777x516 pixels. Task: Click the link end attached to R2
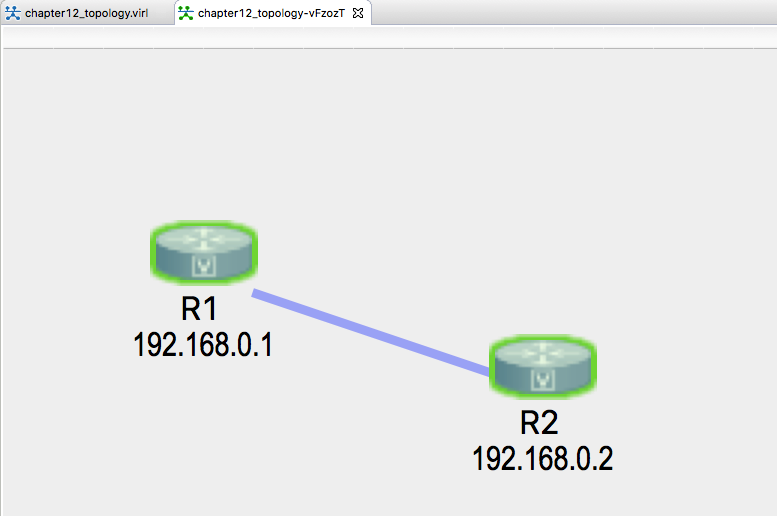coord(482,370)
